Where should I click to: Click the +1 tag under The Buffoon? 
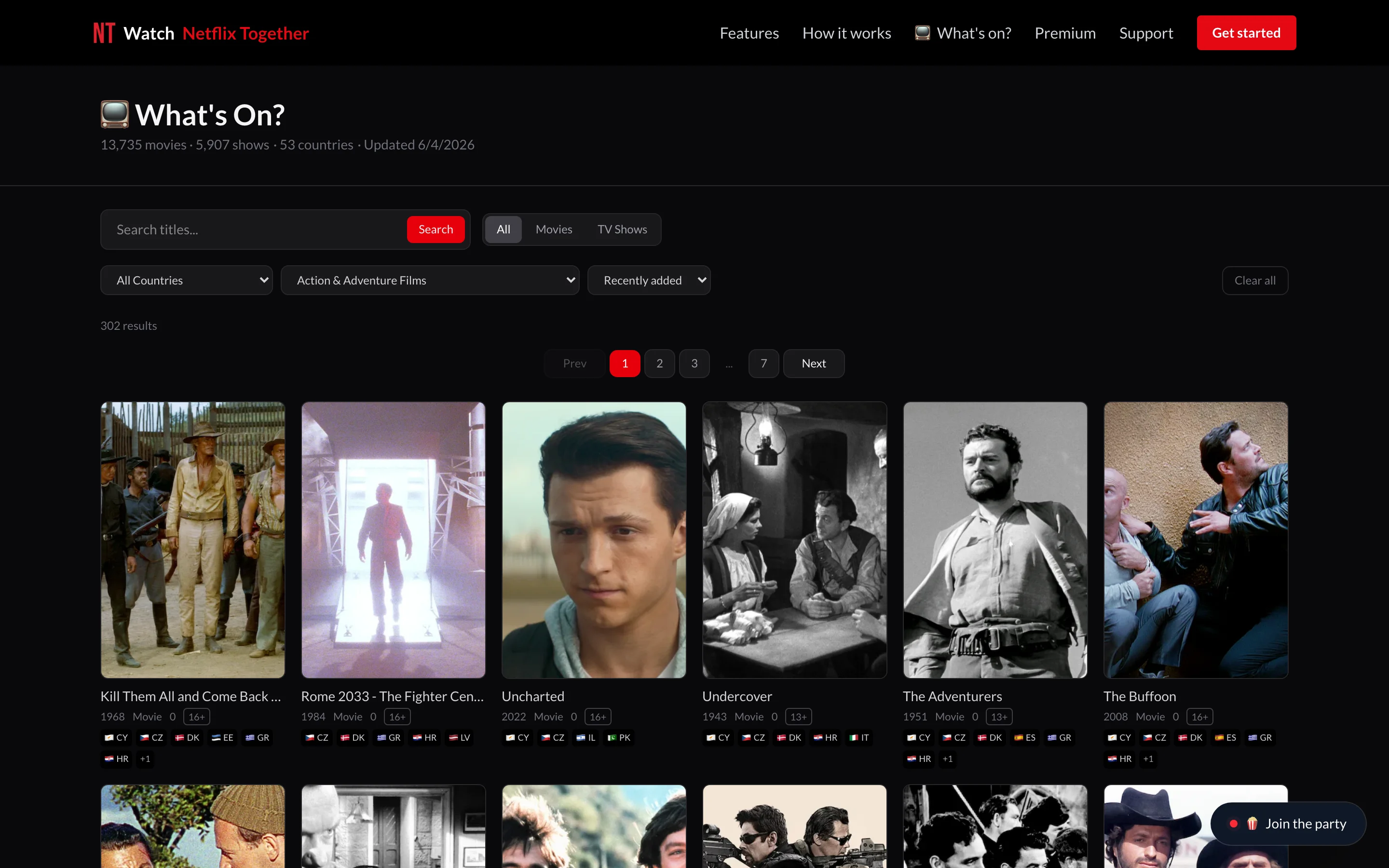click(1148, 759)
